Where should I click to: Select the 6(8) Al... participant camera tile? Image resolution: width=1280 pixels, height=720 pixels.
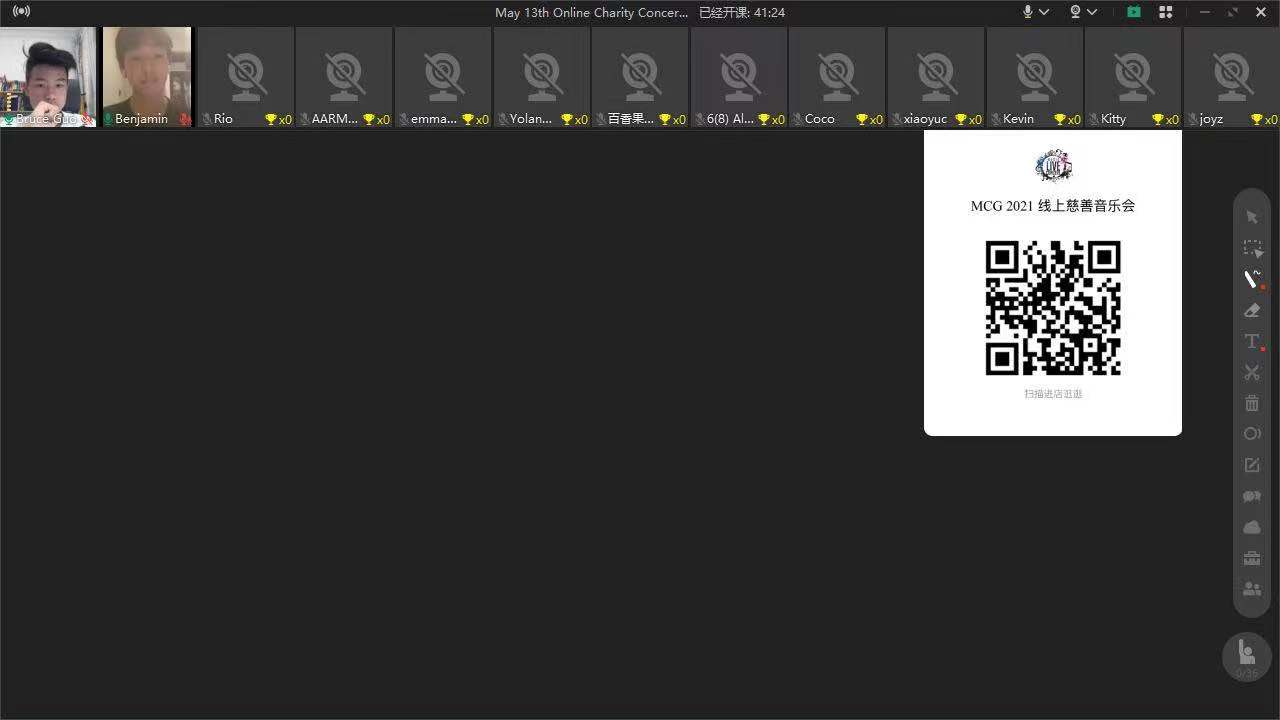click(x=739, y=77)
